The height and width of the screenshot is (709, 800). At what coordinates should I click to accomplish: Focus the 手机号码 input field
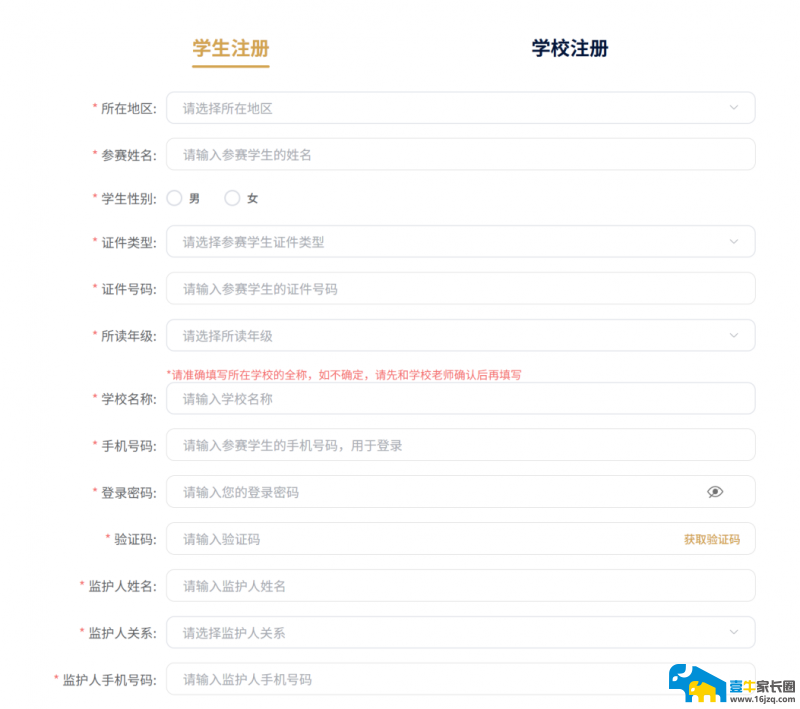(461, 445)
